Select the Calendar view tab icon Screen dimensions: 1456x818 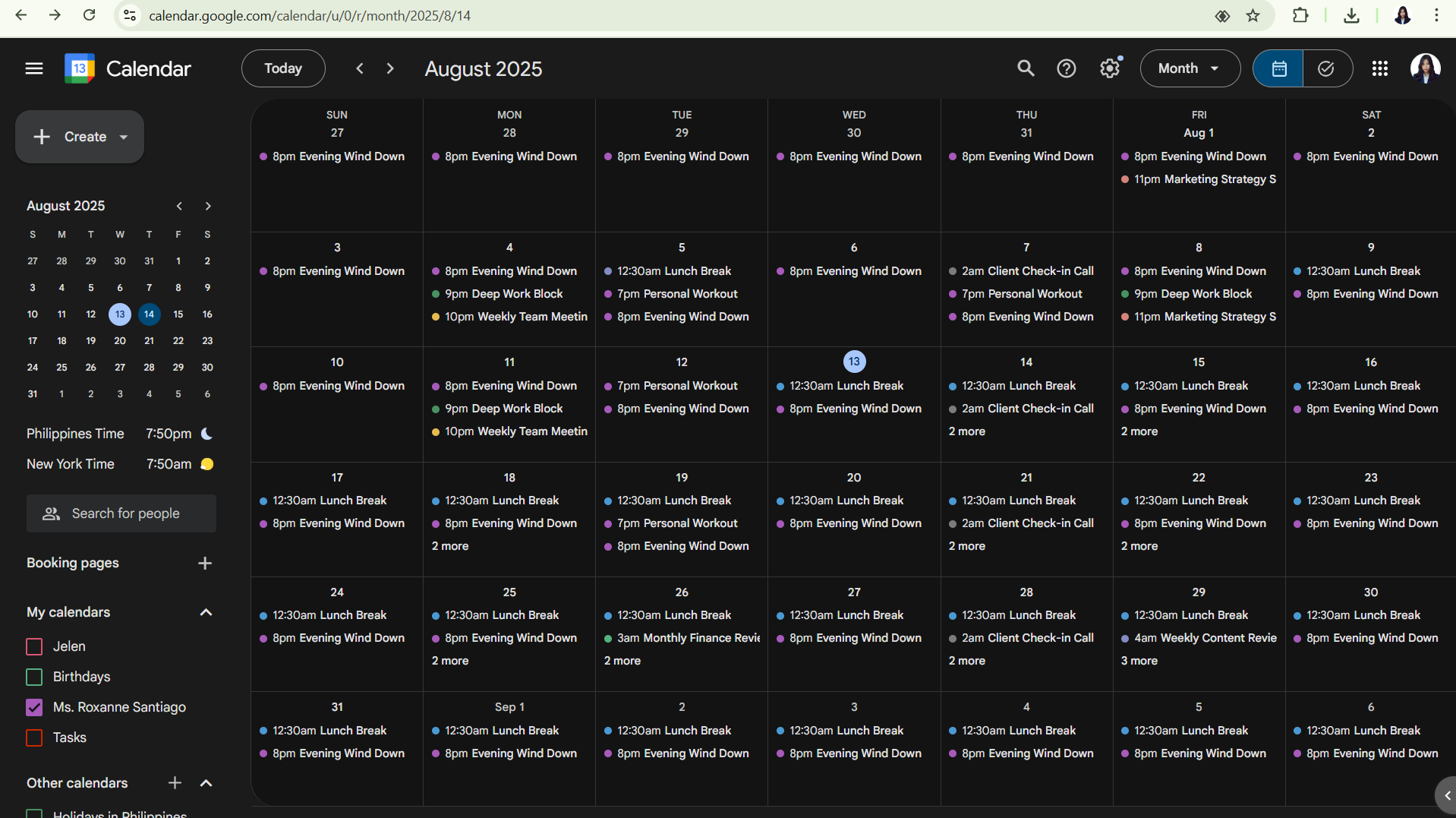pos(1278,68)
